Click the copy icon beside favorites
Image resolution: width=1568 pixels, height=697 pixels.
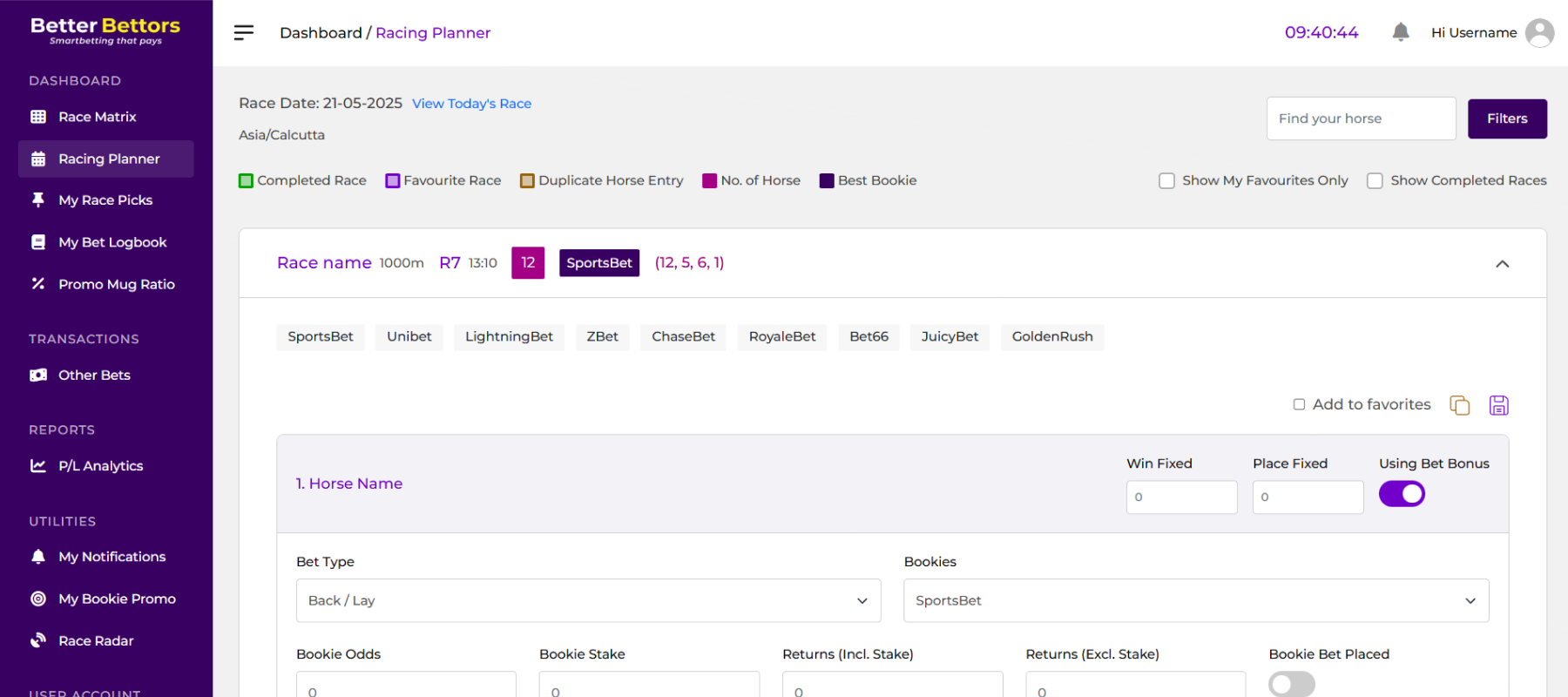pos(1459,405)
